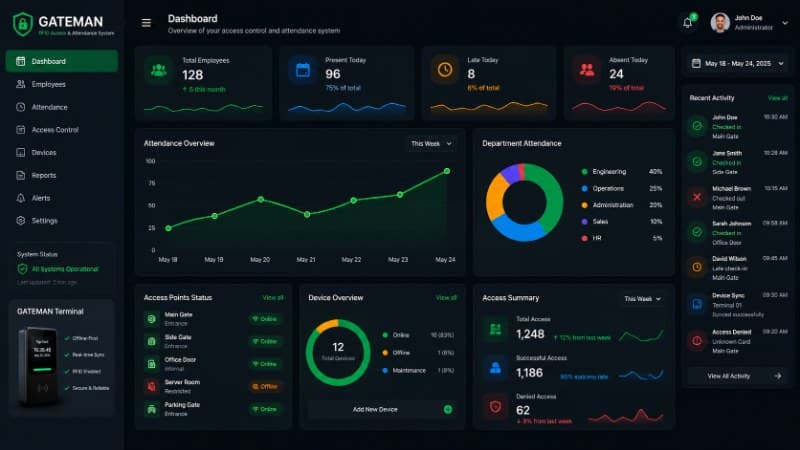Open View all in Recent Activity
The height and width of the screenshot is (450, 800).
[x=778, y=98]
